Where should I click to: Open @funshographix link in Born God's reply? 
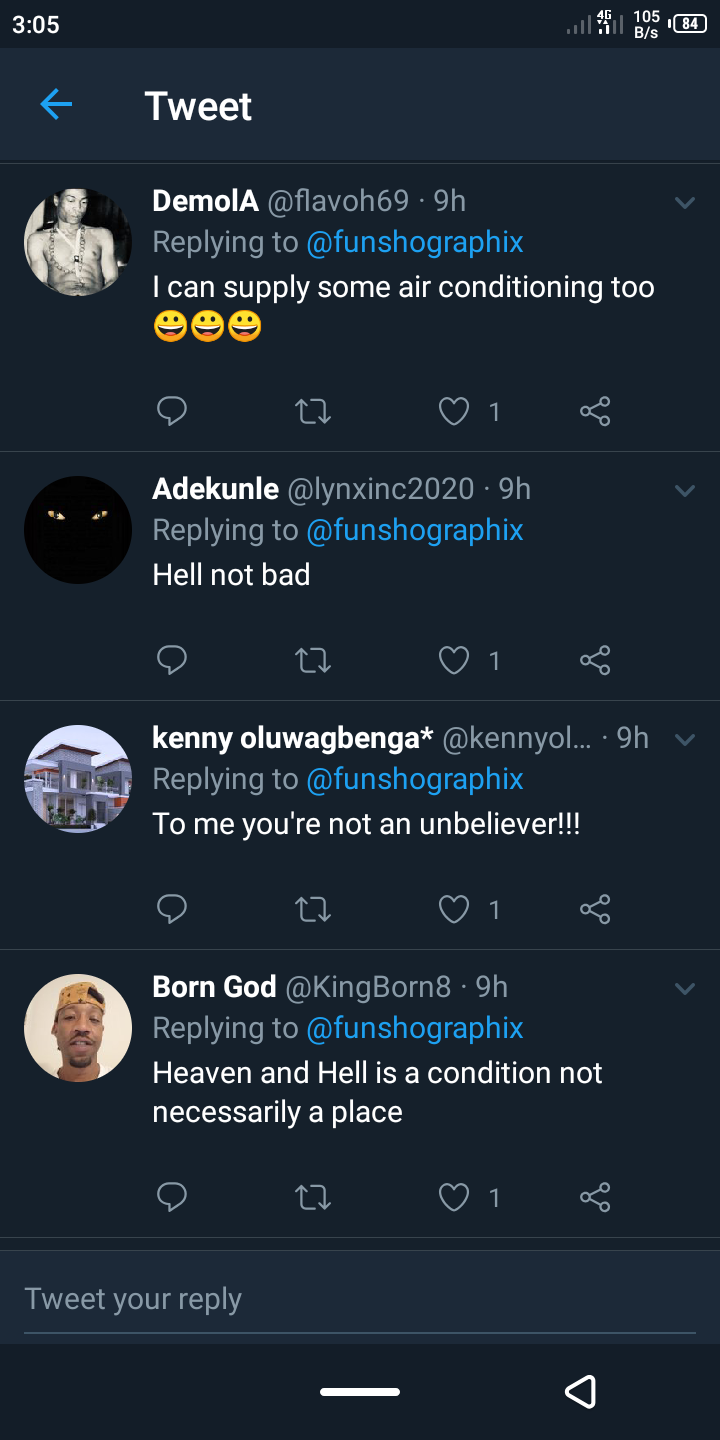click(x=414, y=1029)
